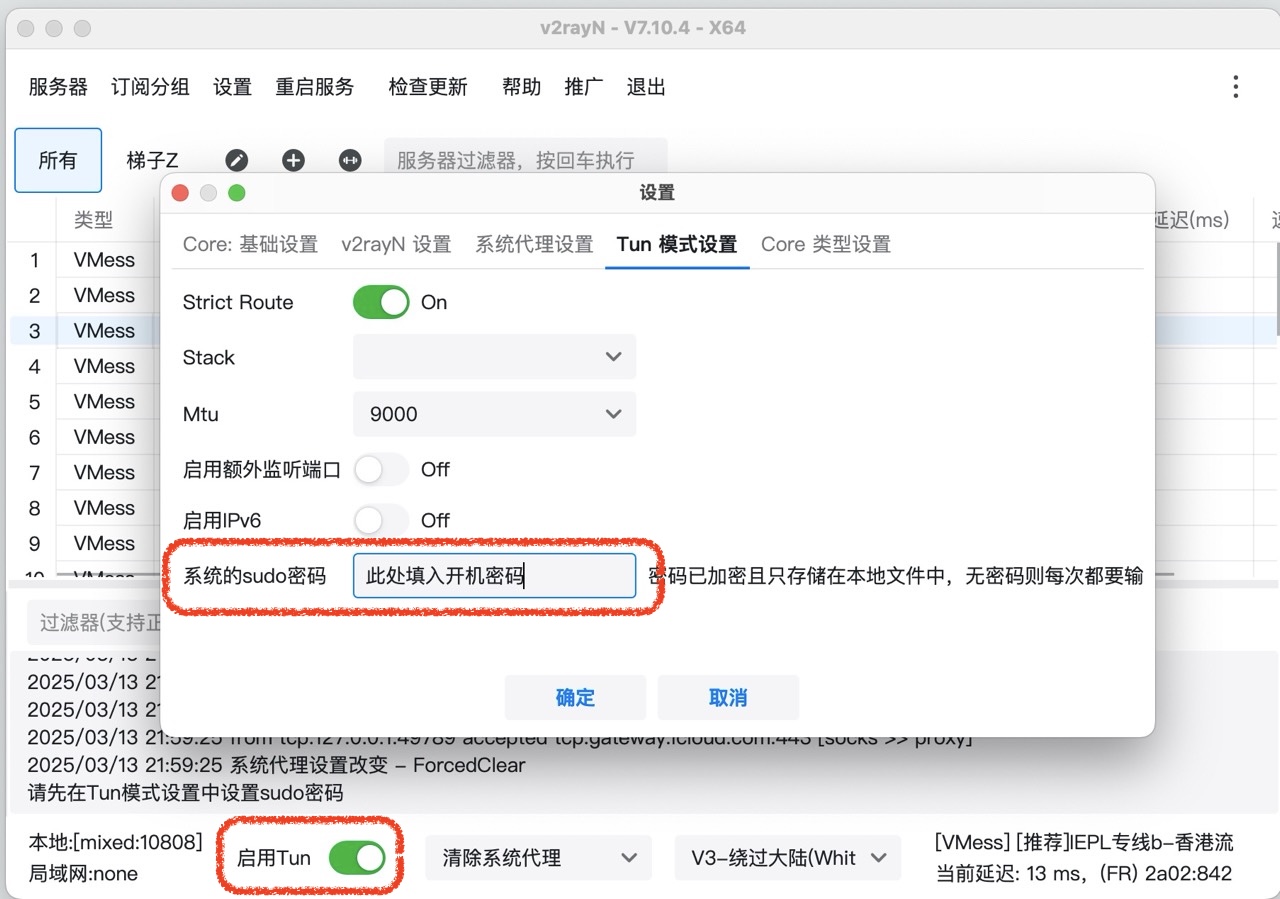Open the three-dot overflow menu

1236,87
